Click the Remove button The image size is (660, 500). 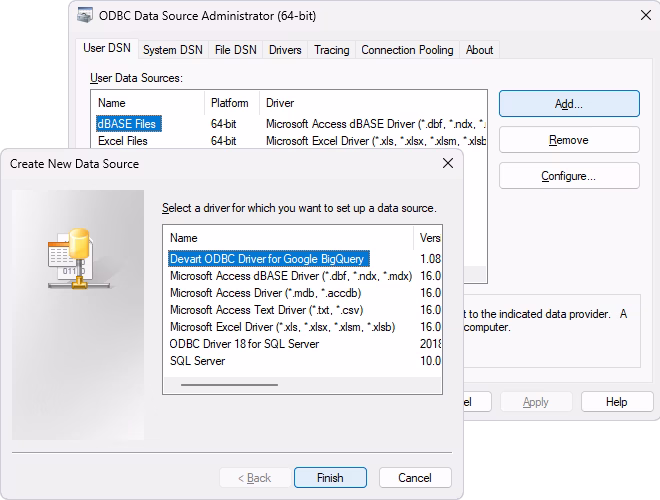pyautogui.click(x=569, y=140)
